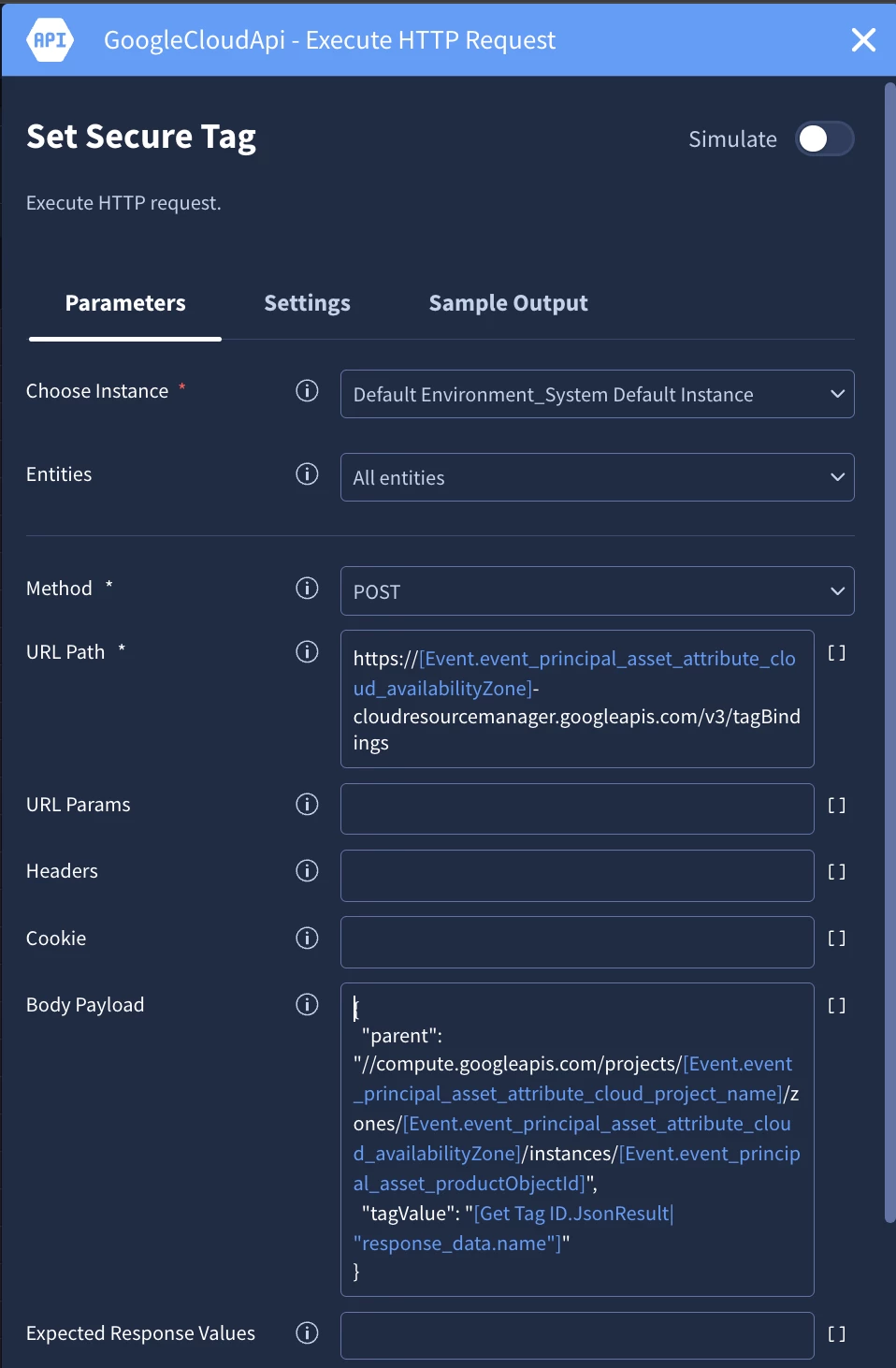Viewport: 896px width, 1368px height.
Task: Click into the Headers field
Action: (x=577, y=876)
